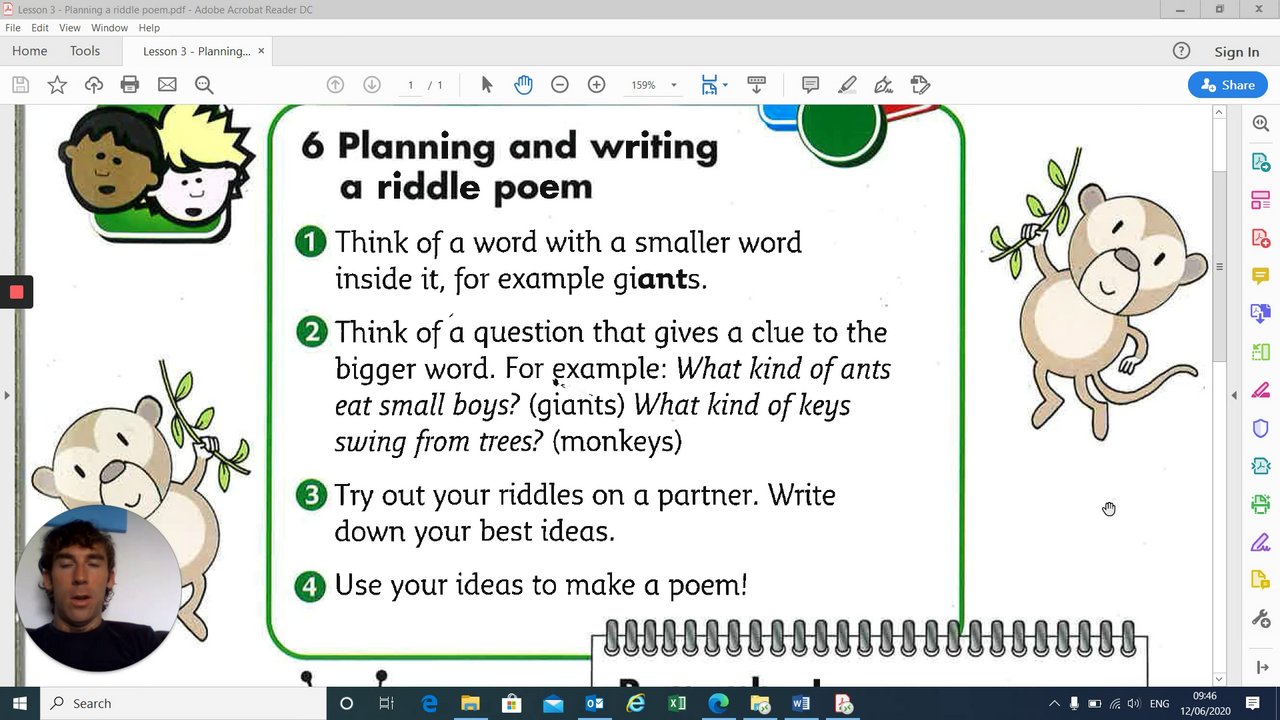This screenshot has height=720, width=1280.
Task: Click the Windows Start button
Action: [x=20, y=703]
